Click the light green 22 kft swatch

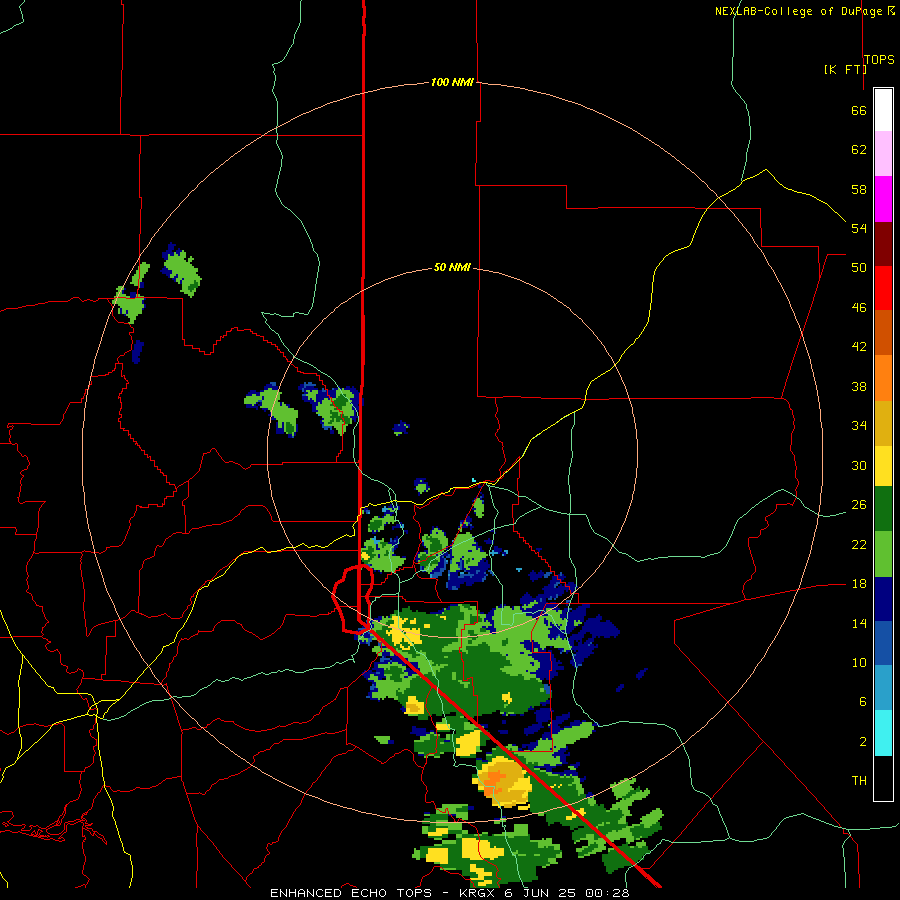coord(883,554)
